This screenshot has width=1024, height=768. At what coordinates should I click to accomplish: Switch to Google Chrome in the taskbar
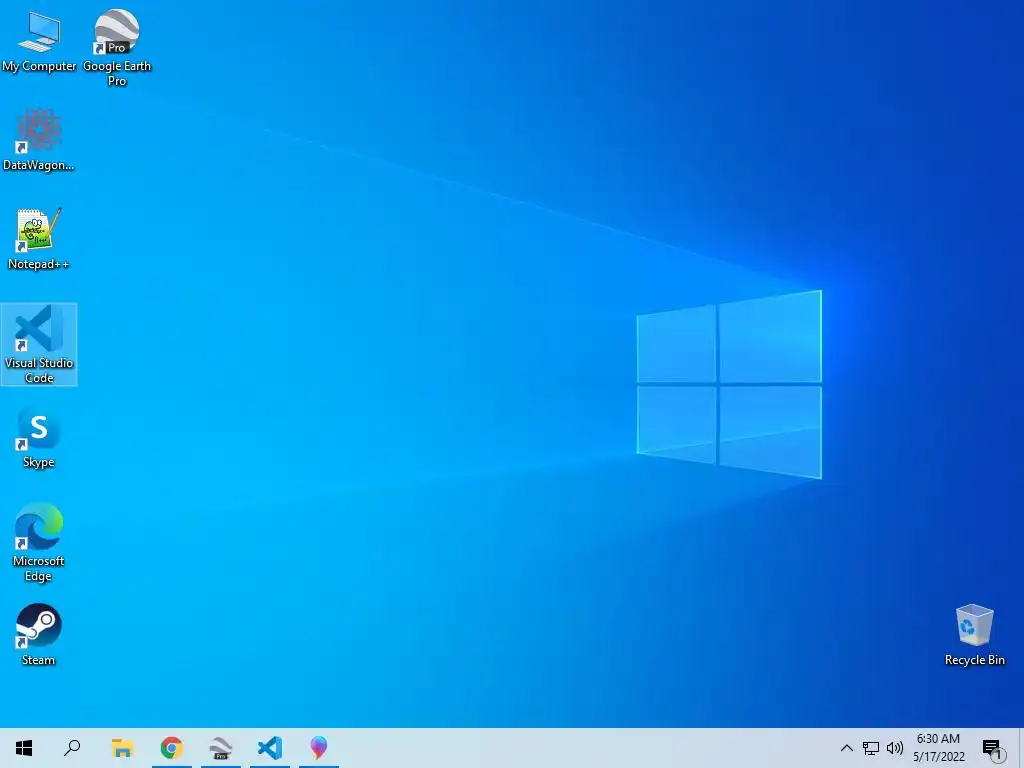172,748
